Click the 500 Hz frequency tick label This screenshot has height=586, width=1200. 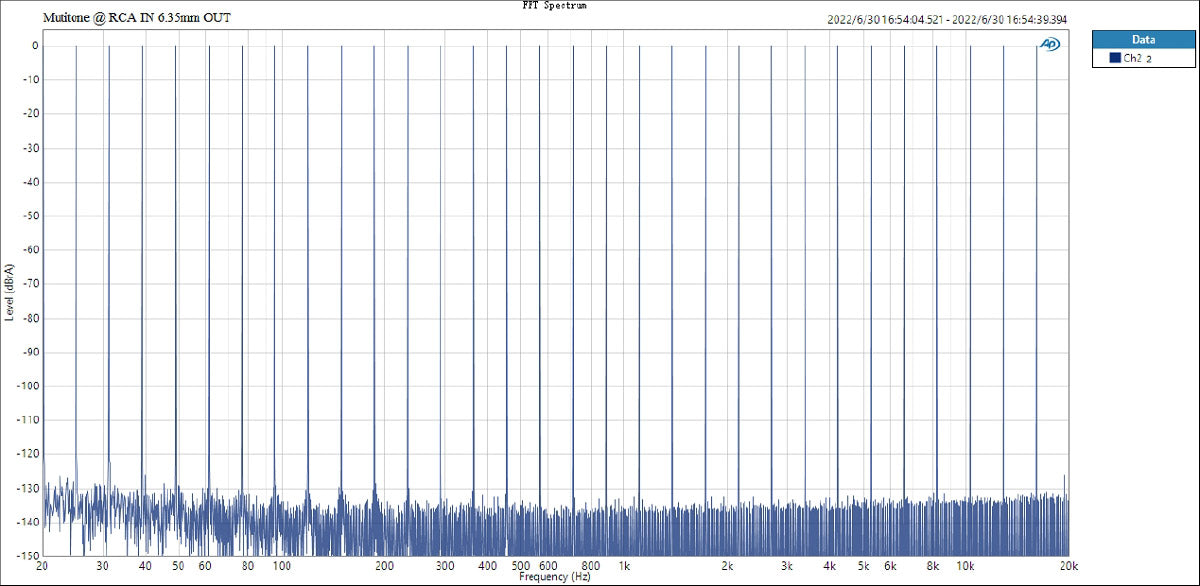pos(521,566)
